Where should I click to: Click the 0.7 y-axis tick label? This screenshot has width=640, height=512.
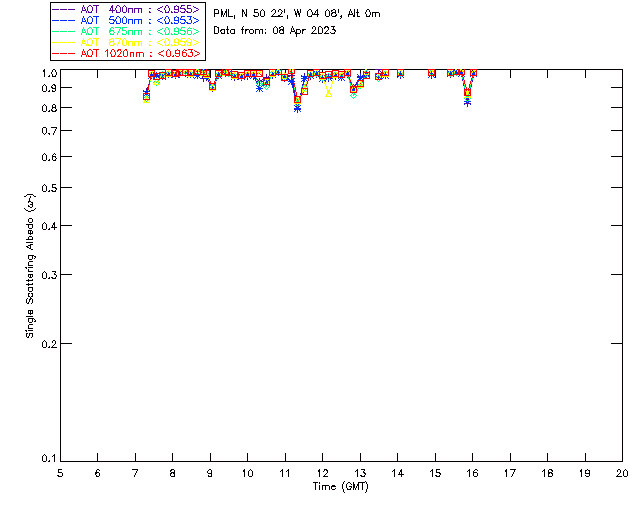tap(49, 131)
